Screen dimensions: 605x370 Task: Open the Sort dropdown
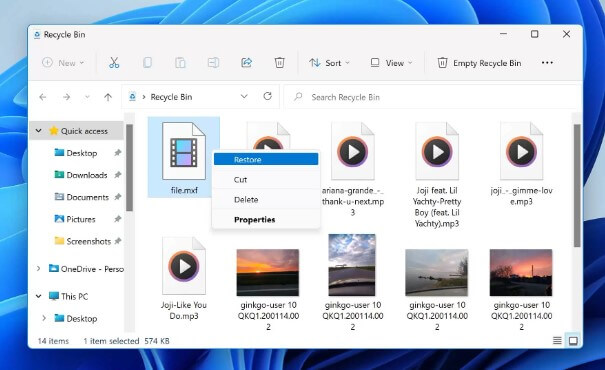pyautogui.click(x=329, y=63)
